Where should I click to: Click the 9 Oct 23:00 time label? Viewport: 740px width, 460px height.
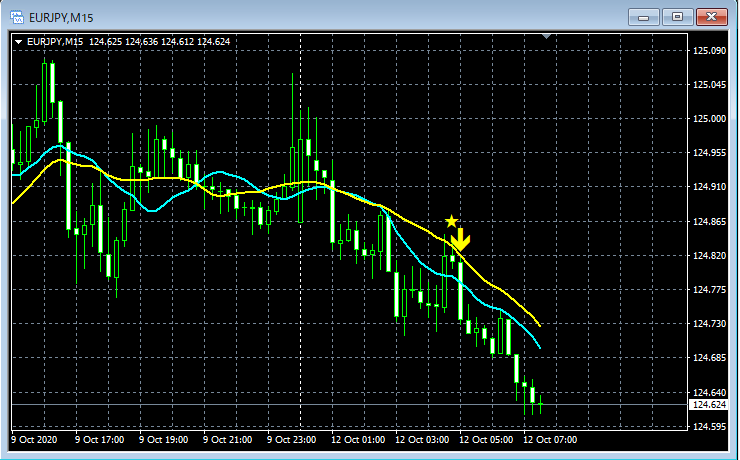coord(292,440)
